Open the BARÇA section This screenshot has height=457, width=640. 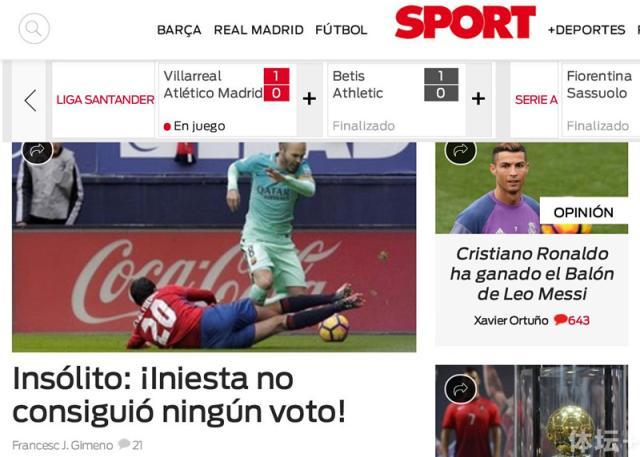[x=179, y=30]
